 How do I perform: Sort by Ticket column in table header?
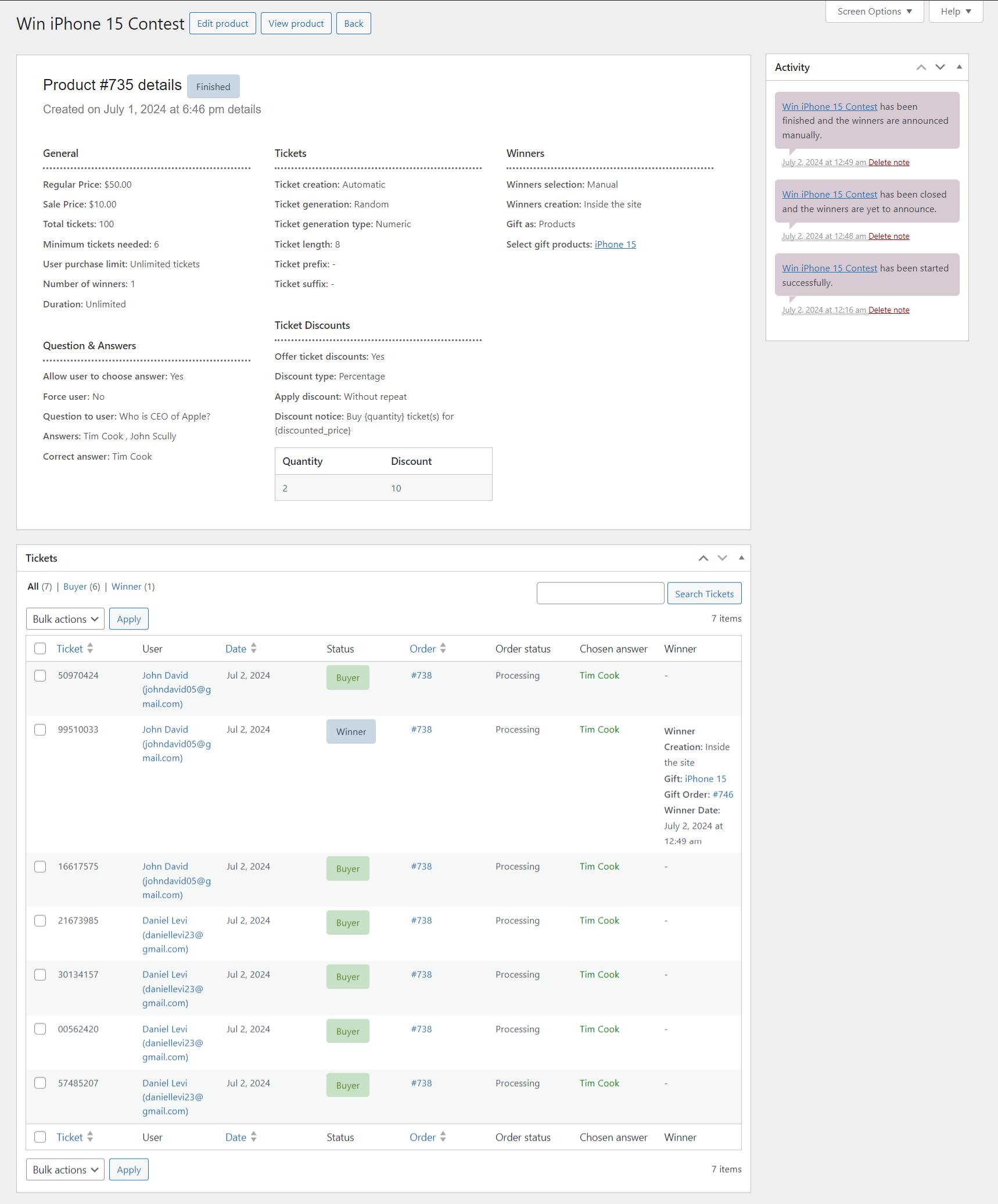pos(74,648)
